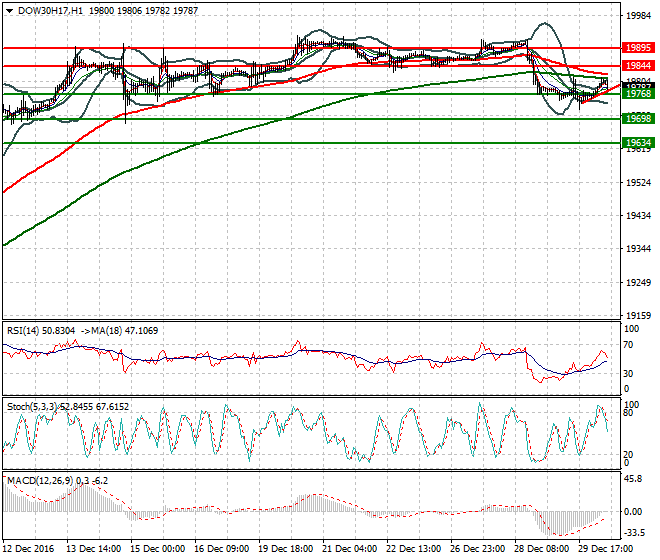Select the 19768 green support price label
This screenshot has height=560, width=660.
click(638, 93)
